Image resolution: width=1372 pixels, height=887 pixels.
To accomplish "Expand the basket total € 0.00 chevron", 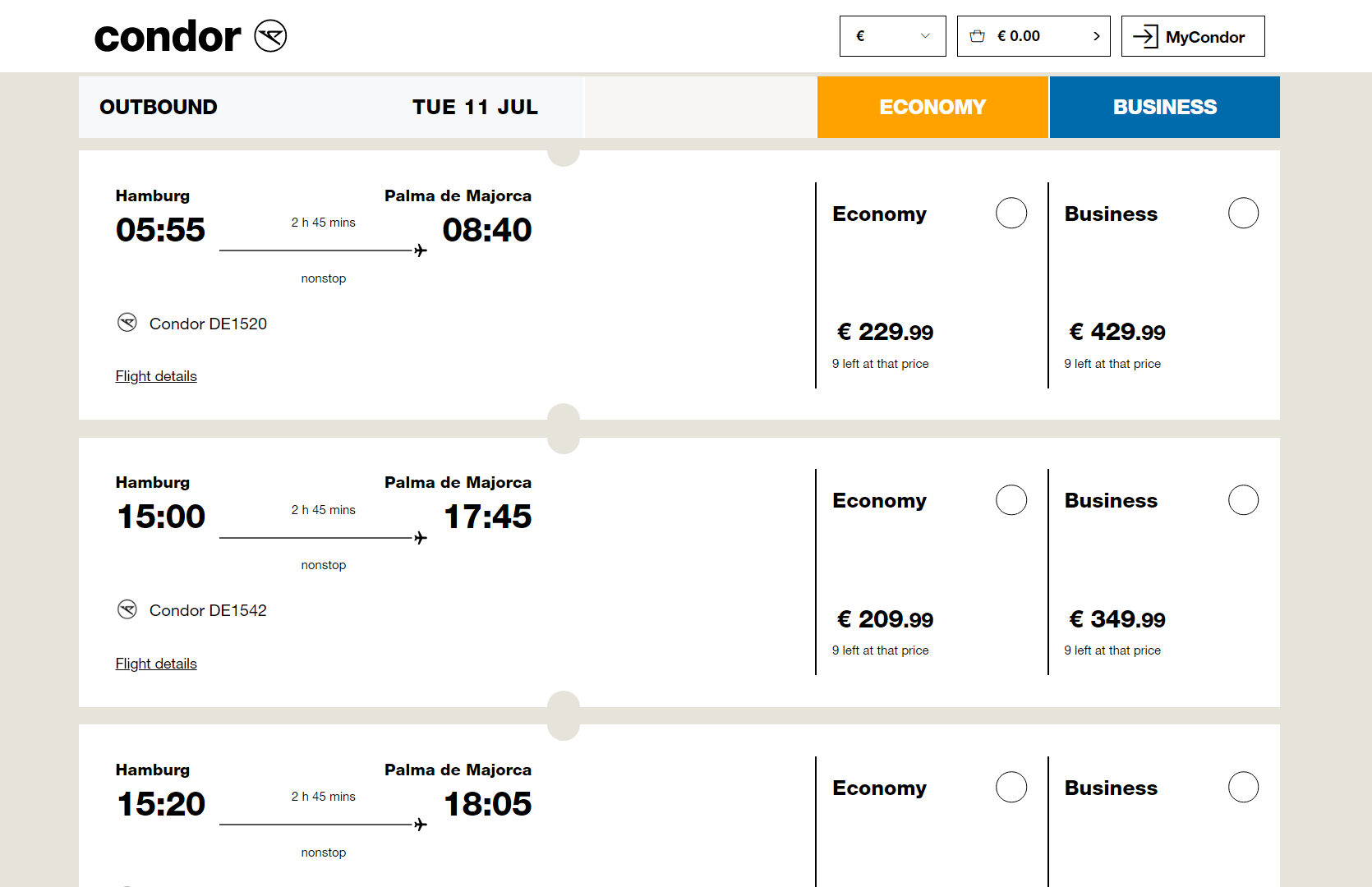I will [x=1096, y=36].
